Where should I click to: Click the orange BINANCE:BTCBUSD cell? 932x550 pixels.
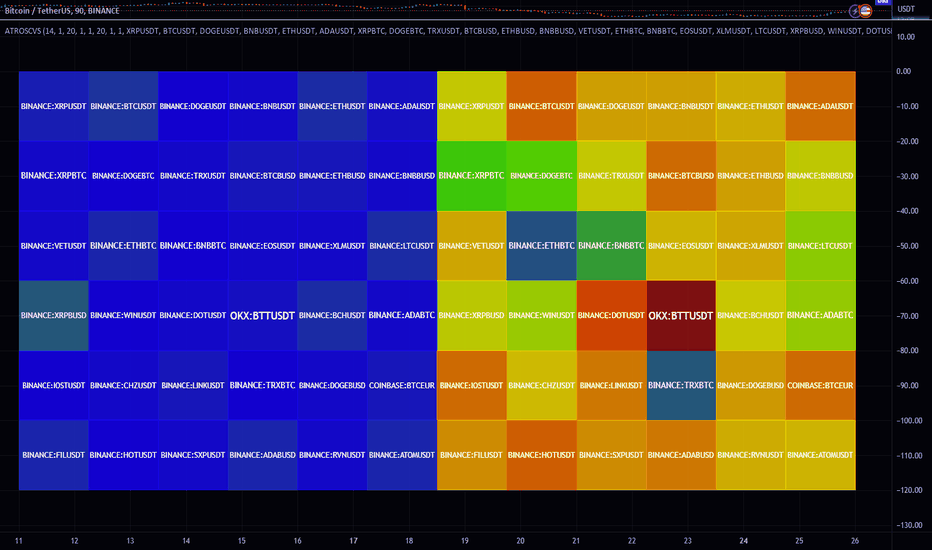coord(681,176)
